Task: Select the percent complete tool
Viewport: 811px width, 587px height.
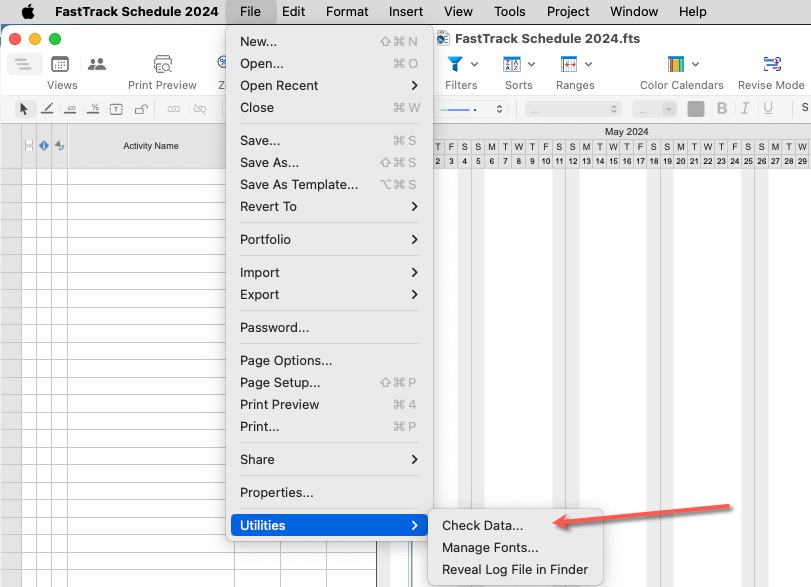Action: [x=93, y=109]
